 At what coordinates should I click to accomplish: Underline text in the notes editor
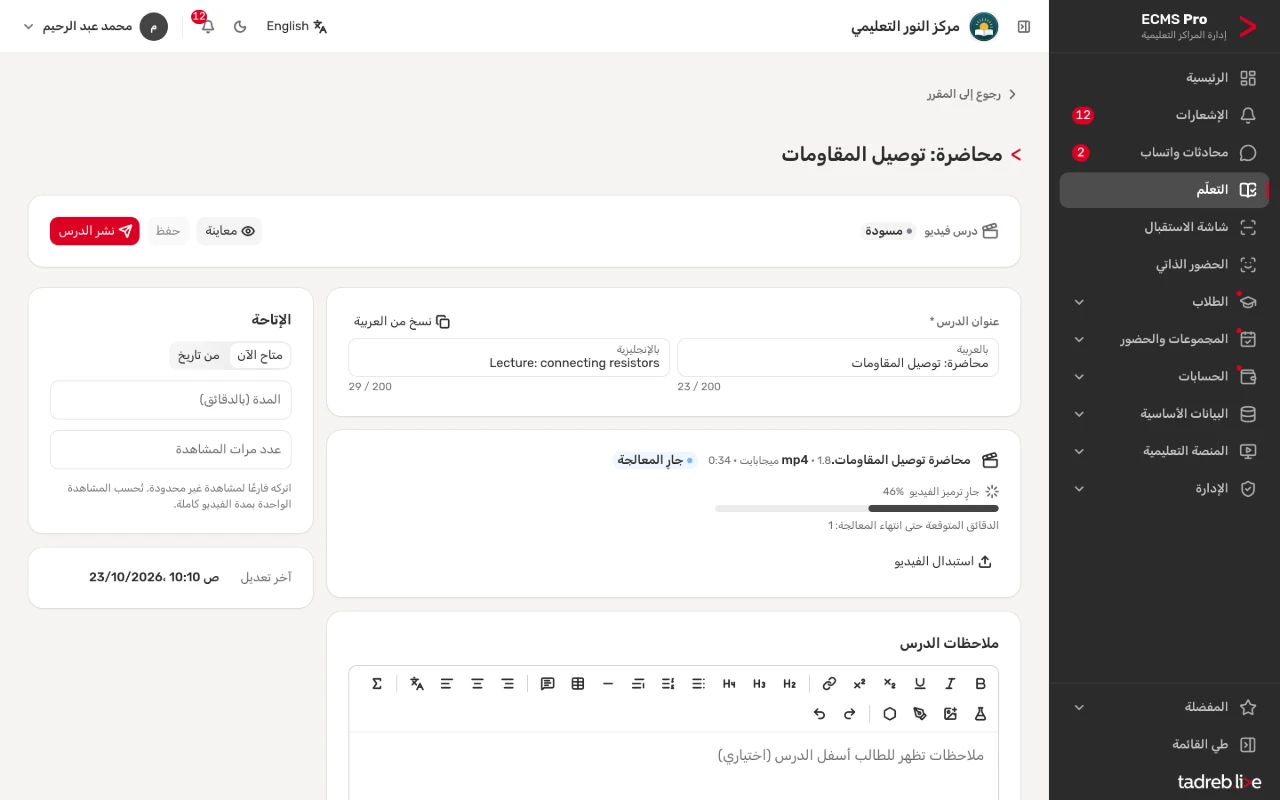click(920, 684)
